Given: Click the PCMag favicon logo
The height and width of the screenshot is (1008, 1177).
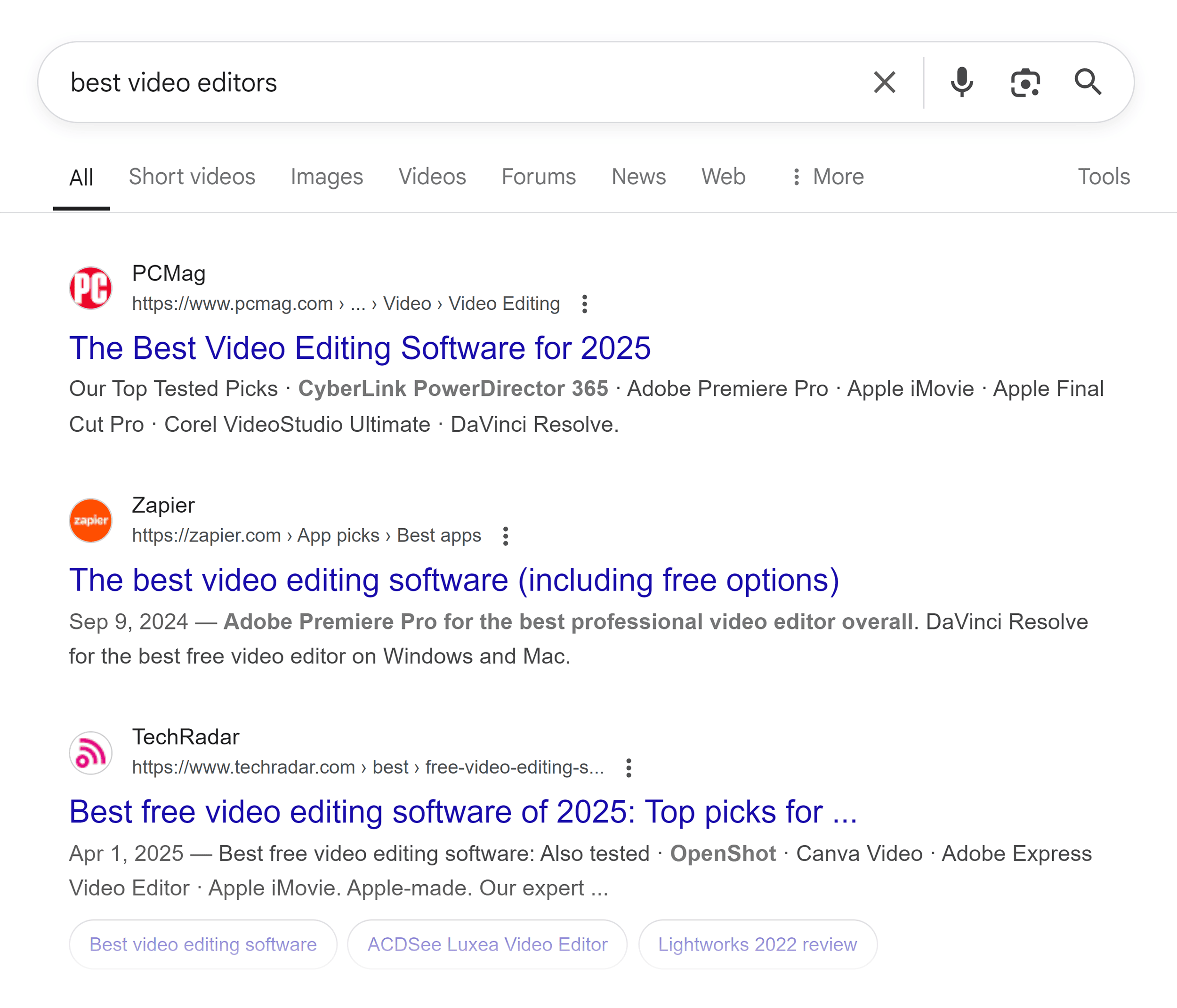Looking at the screenshot, I should pyautogui.click(x=91, y=289).
